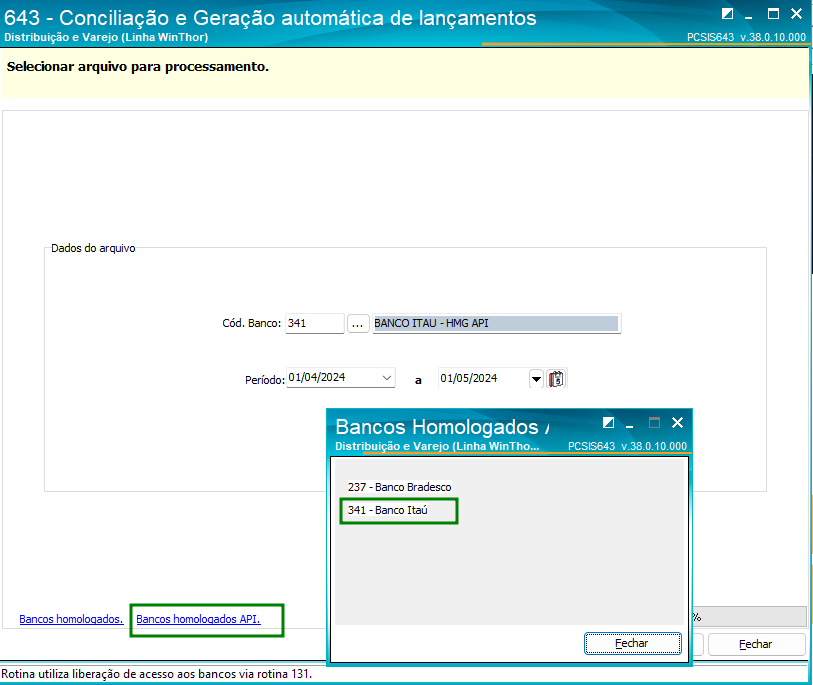Select 341 - Banco Itaú entry

pos(388,510)
